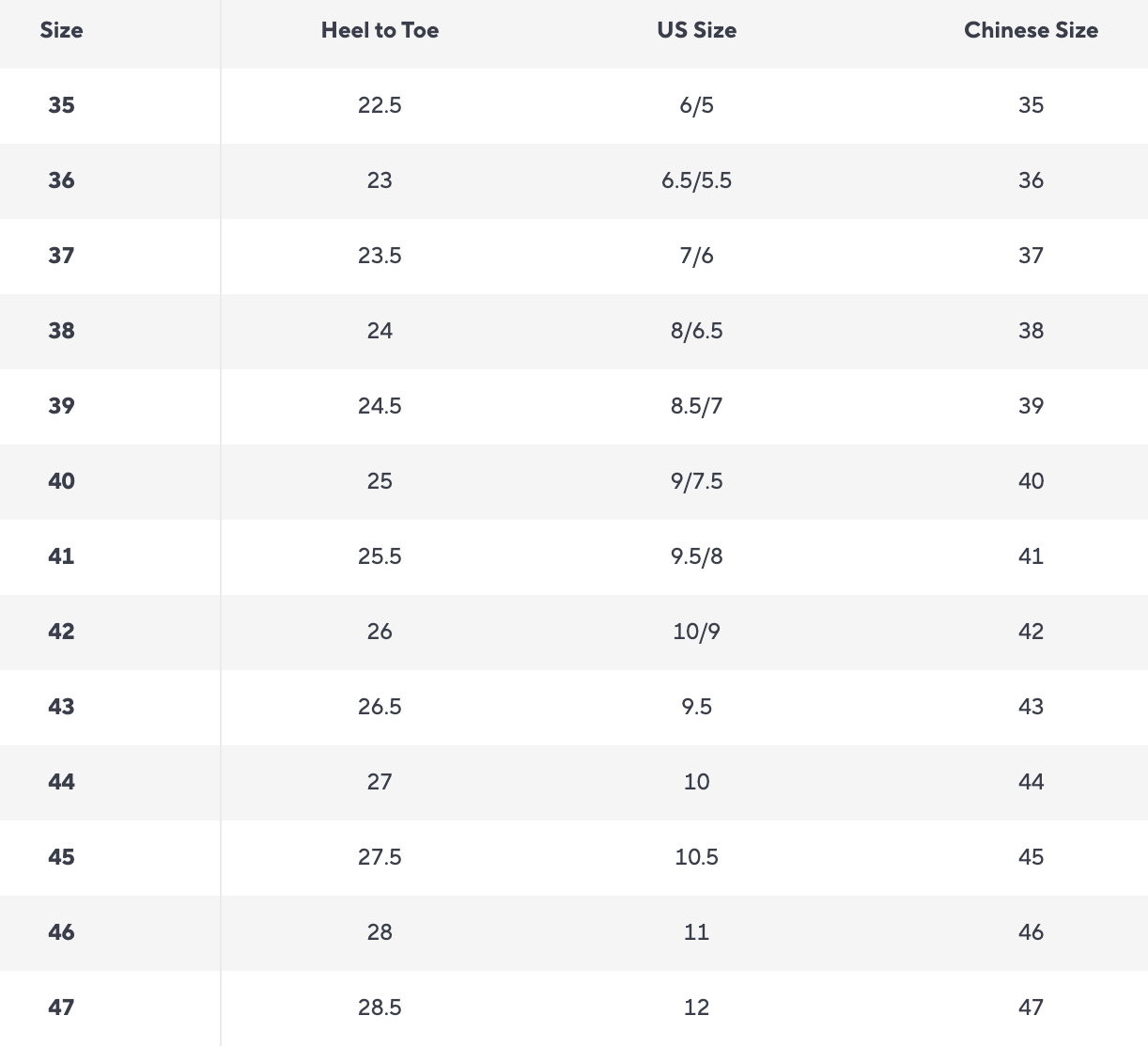The width and height of the screenshot is (1148, 1047).
Task: Click the "Size" column header
Action: point(61,30)
